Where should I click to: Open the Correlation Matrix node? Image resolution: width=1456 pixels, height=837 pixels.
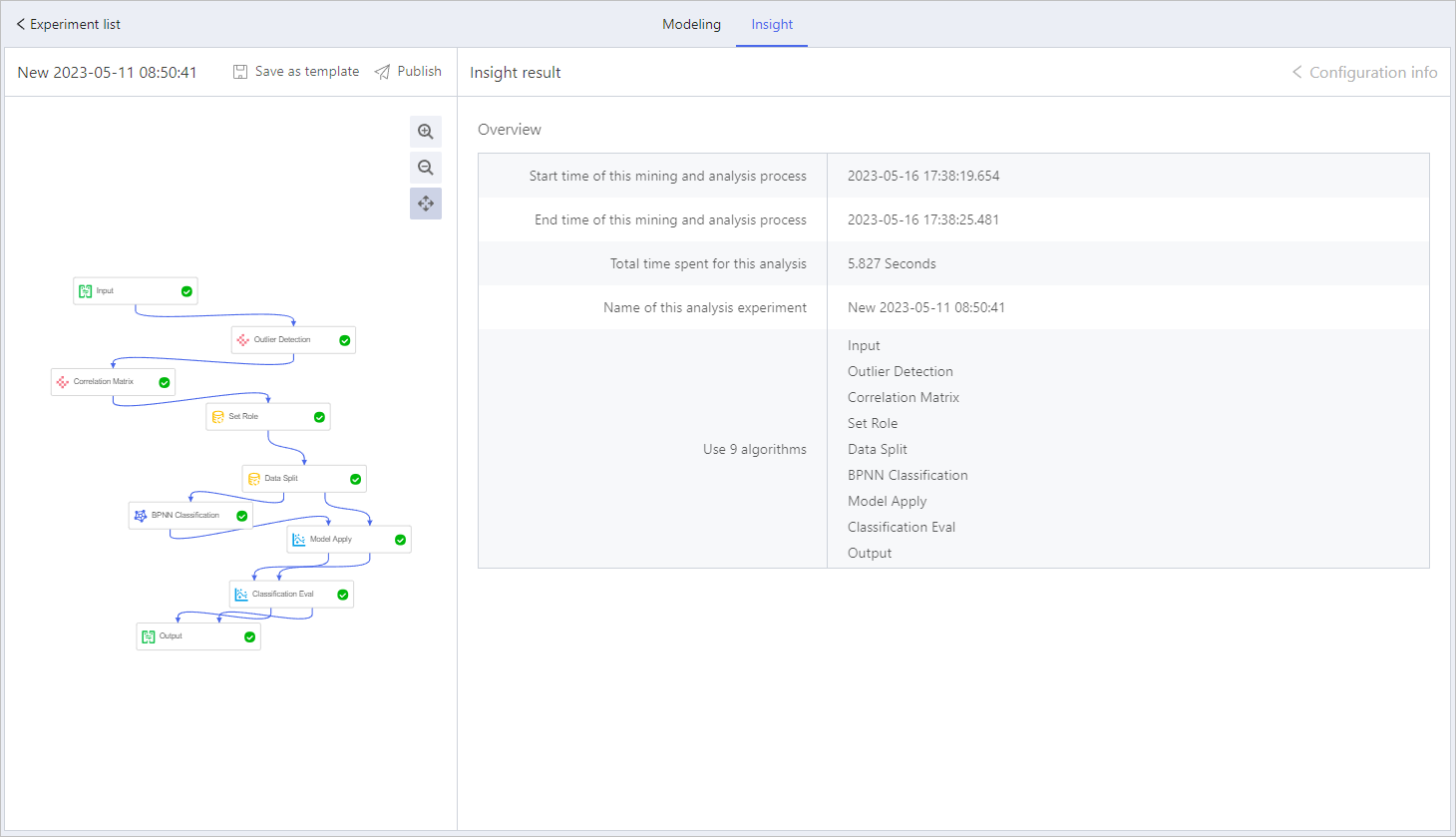[66, 381]
